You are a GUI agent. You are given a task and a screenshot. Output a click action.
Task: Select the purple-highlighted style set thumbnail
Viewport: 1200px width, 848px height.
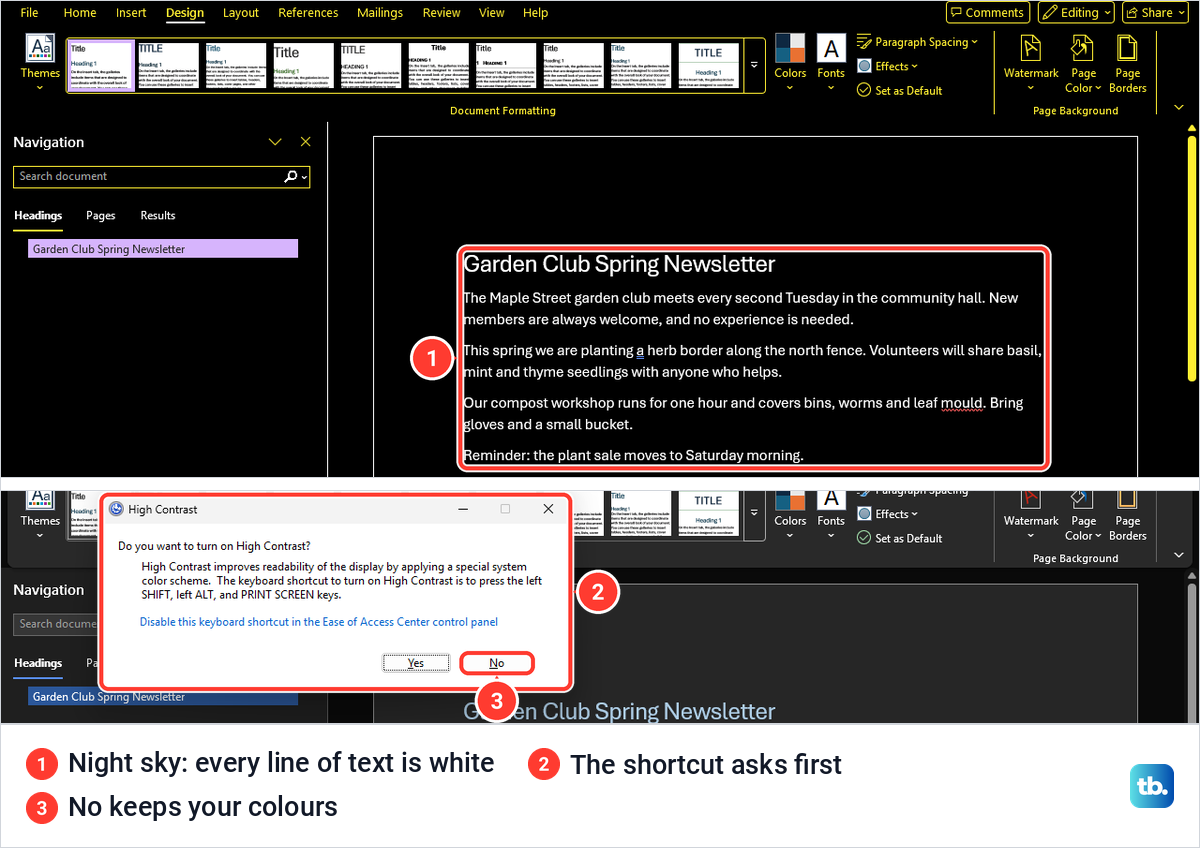(x=101, y=66)
